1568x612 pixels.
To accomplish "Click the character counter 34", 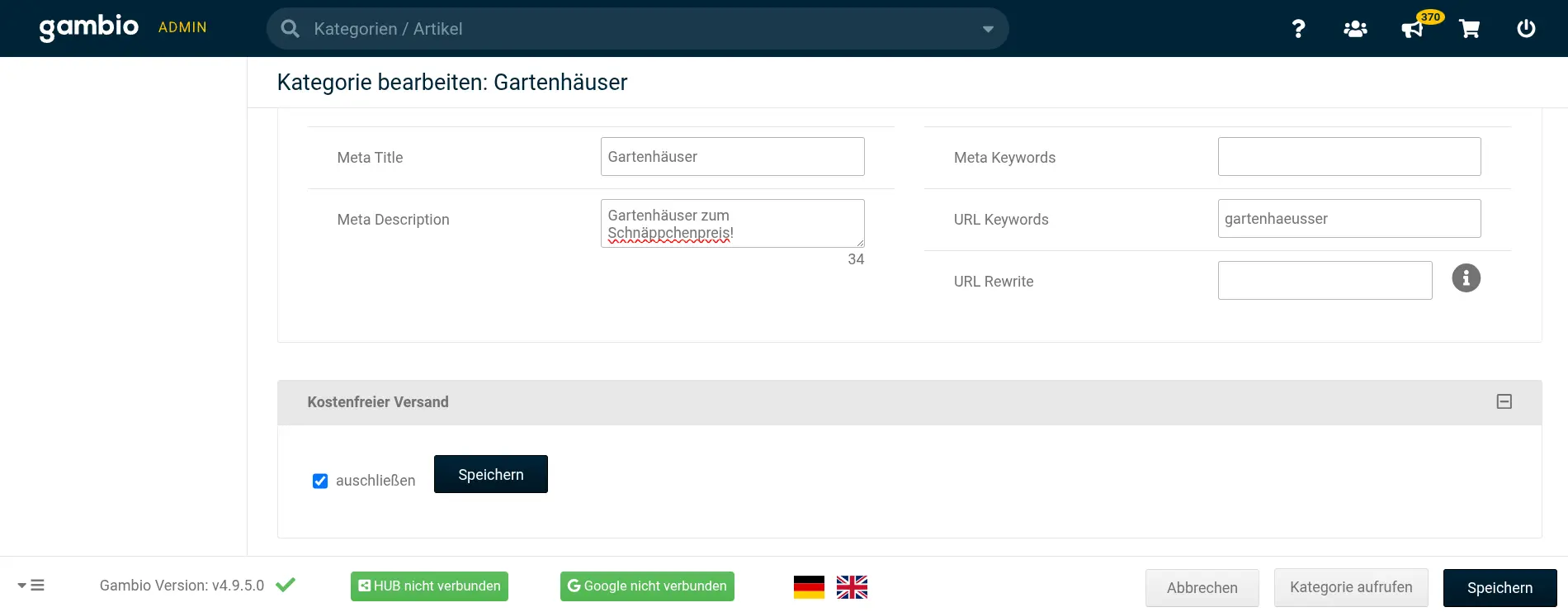I will [x=856, y=259].
